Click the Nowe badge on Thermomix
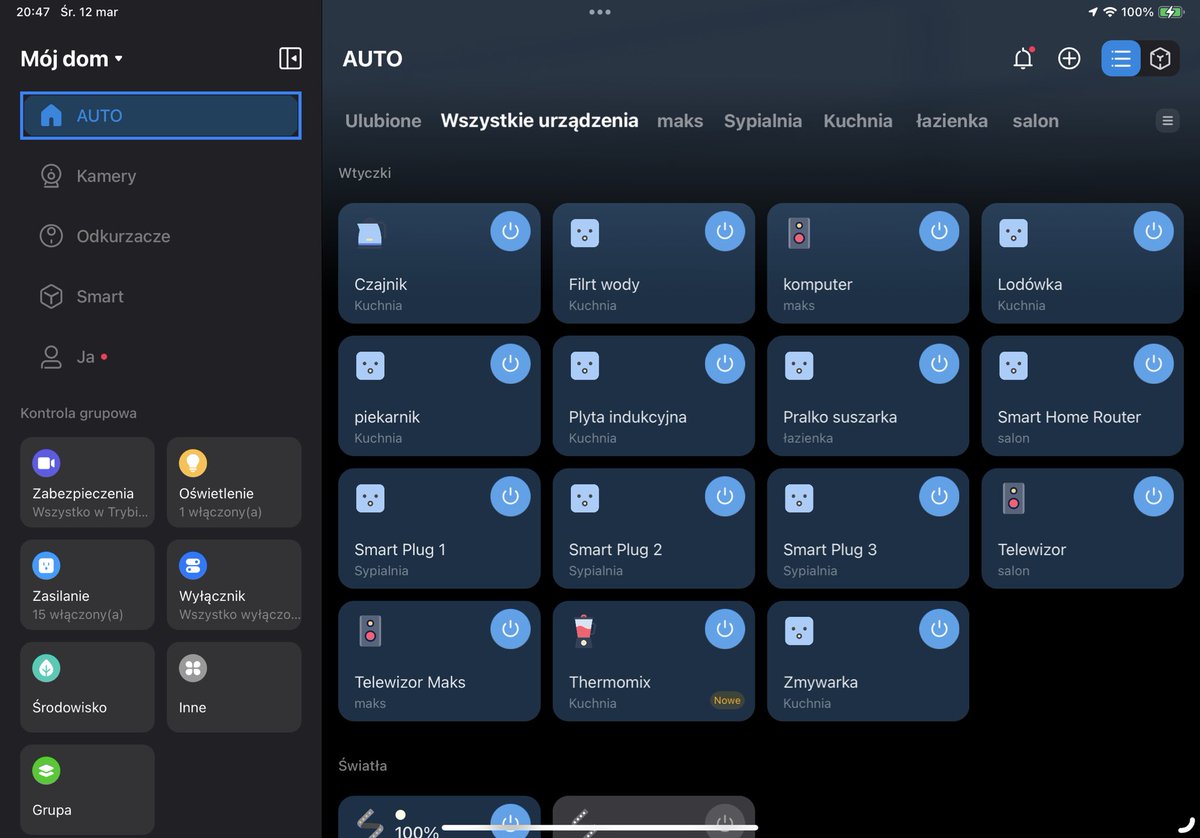The width and height of the screenshot is (1200, 838). [727, 700]
